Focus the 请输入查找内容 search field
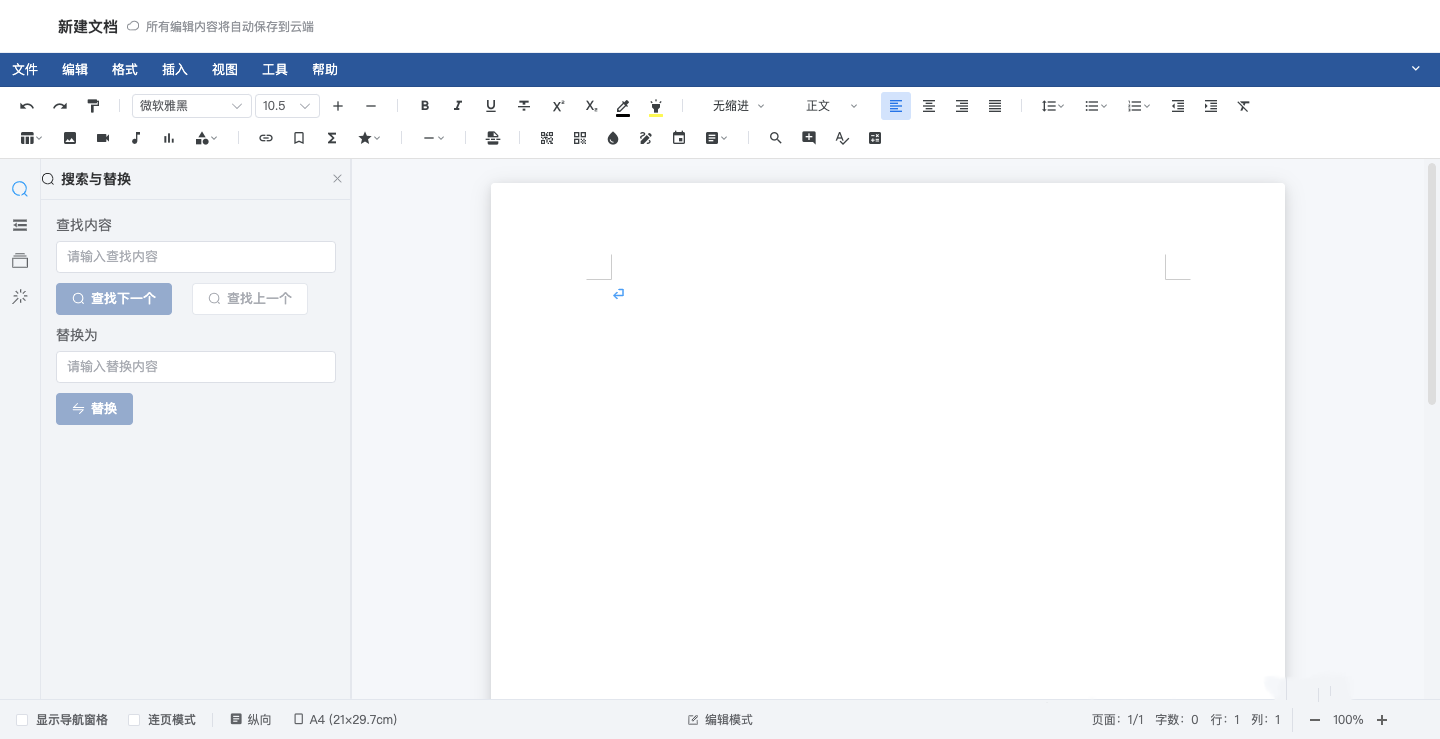This screenshot has width=1440, height=739. pos(196,257)
